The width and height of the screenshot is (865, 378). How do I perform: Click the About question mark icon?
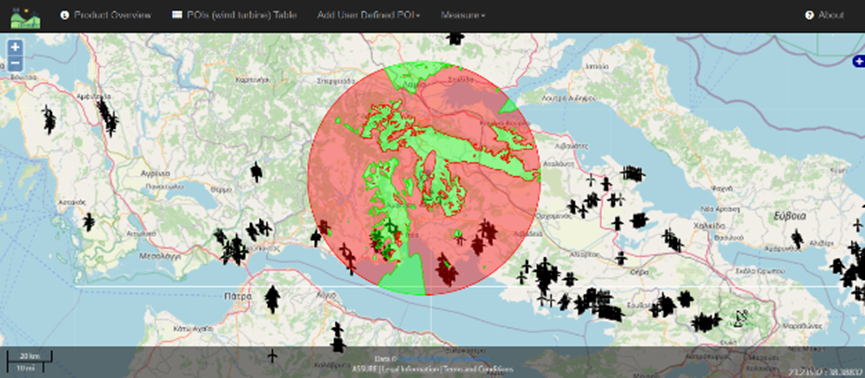809,15
